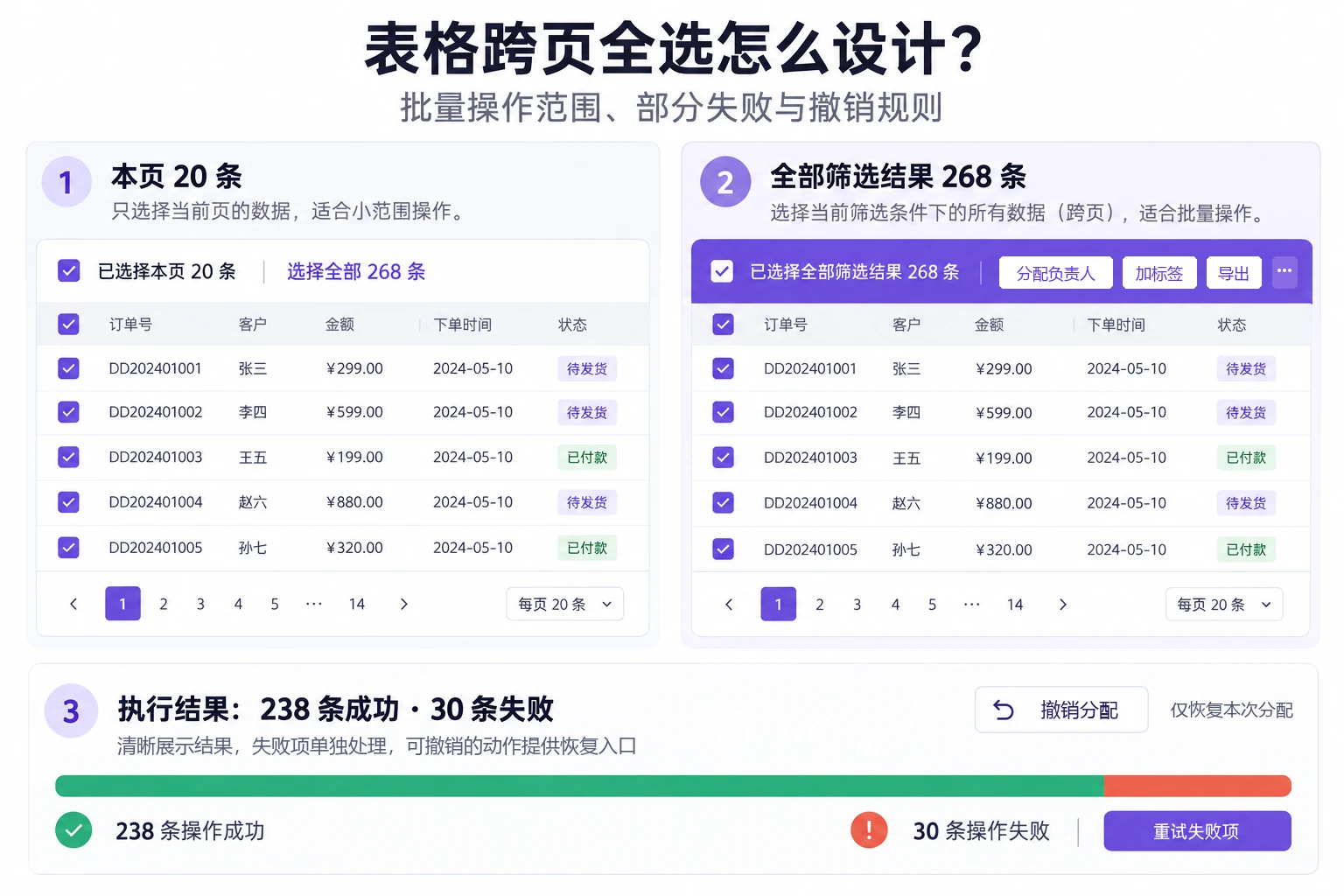
Task: Uncheck the 已选择本页 20 条 checkbox
Action: coord(68,271)
